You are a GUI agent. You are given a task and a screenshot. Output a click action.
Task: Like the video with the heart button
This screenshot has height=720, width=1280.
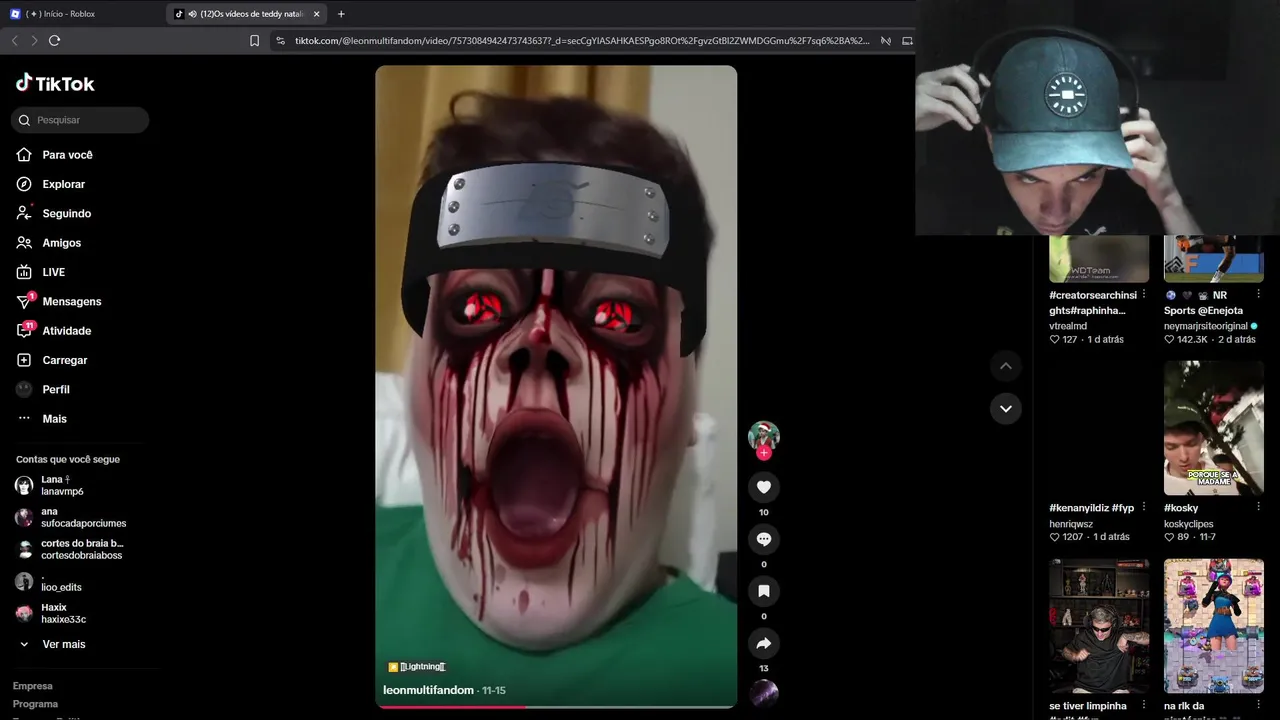point(764,487)
